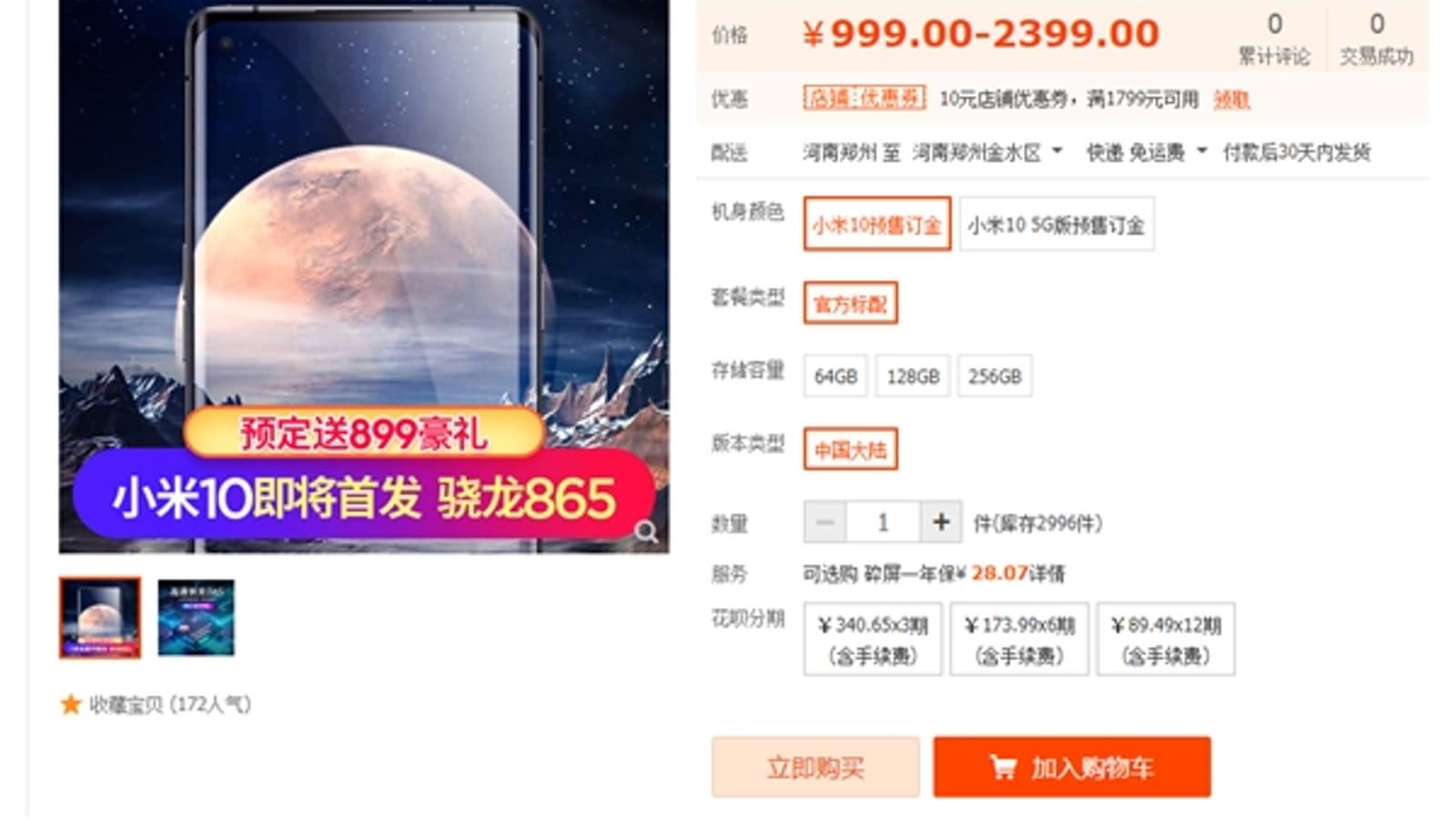Image resolution: width=1456 pixels, height=819 pixels.
Task: Click the shopping cart icon
Action: coord(1002,767)
